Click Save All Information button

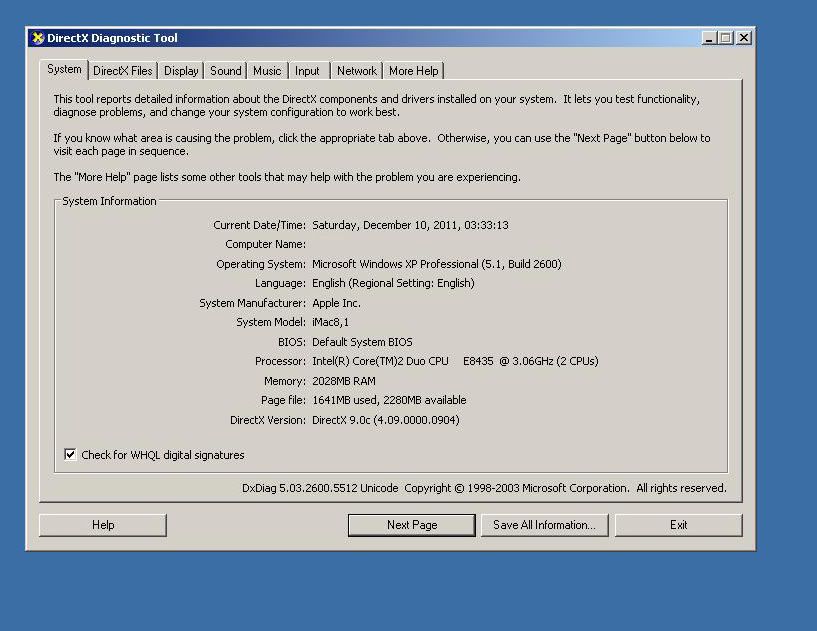[x=544, y=525]
